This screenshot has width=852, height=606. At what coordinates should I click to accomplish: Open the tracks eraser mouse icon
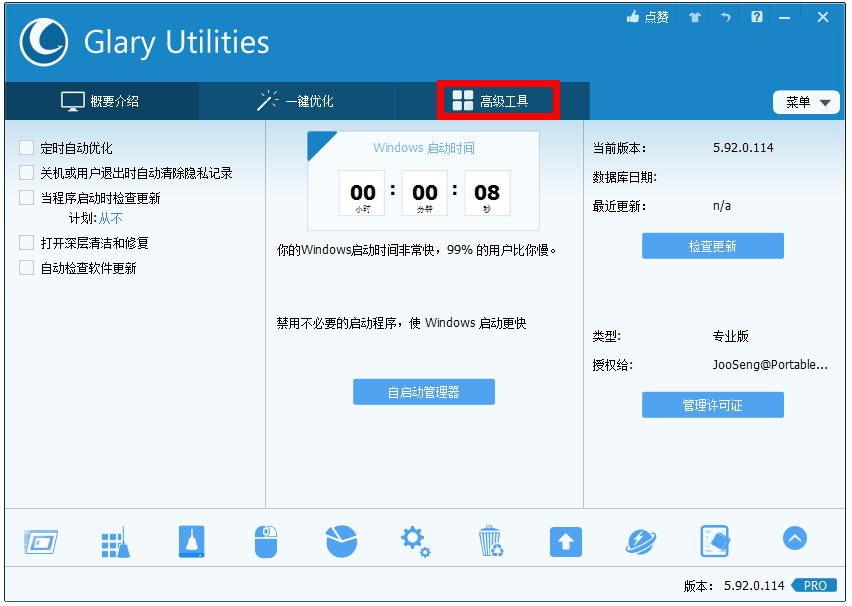[266, 540]
